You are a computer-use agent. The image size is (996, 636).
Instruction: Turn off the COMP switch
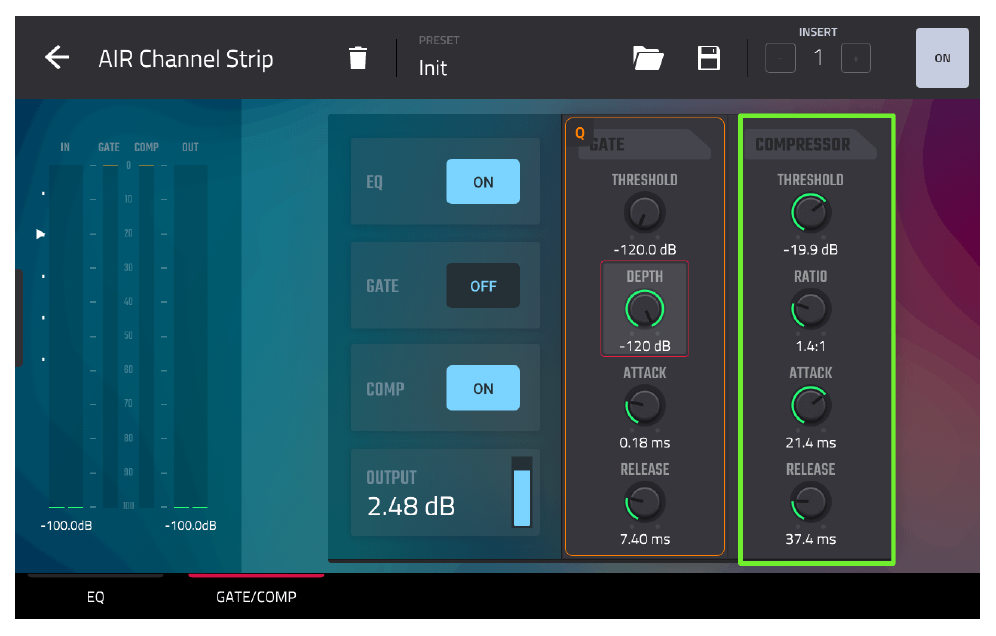click(x=483, y=388)
